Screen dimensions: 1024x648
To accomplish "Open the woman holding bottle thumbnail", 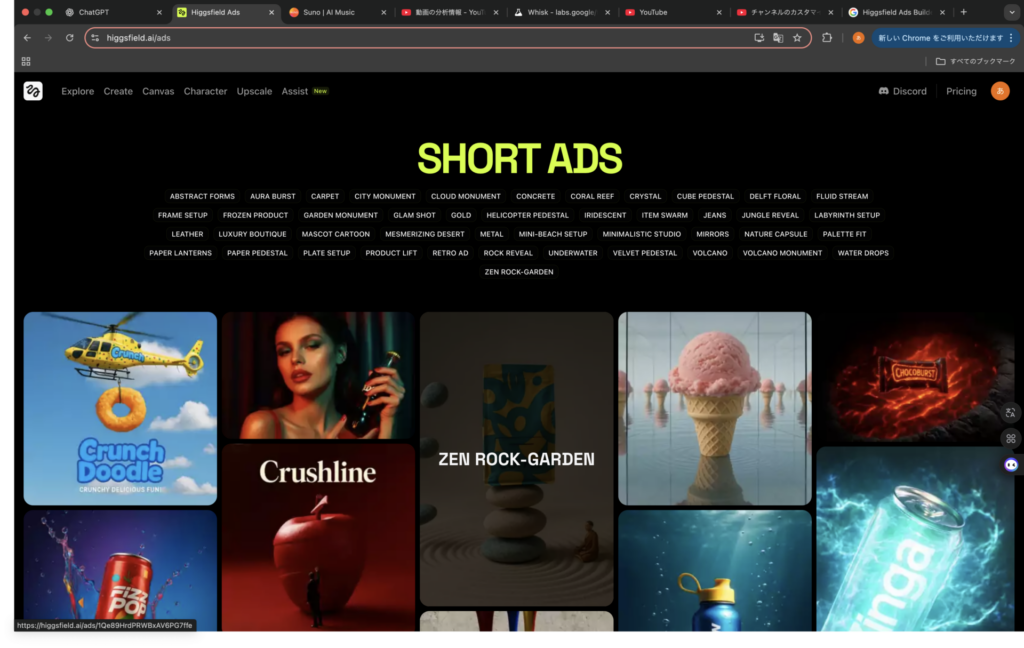I will coord(318,375).
